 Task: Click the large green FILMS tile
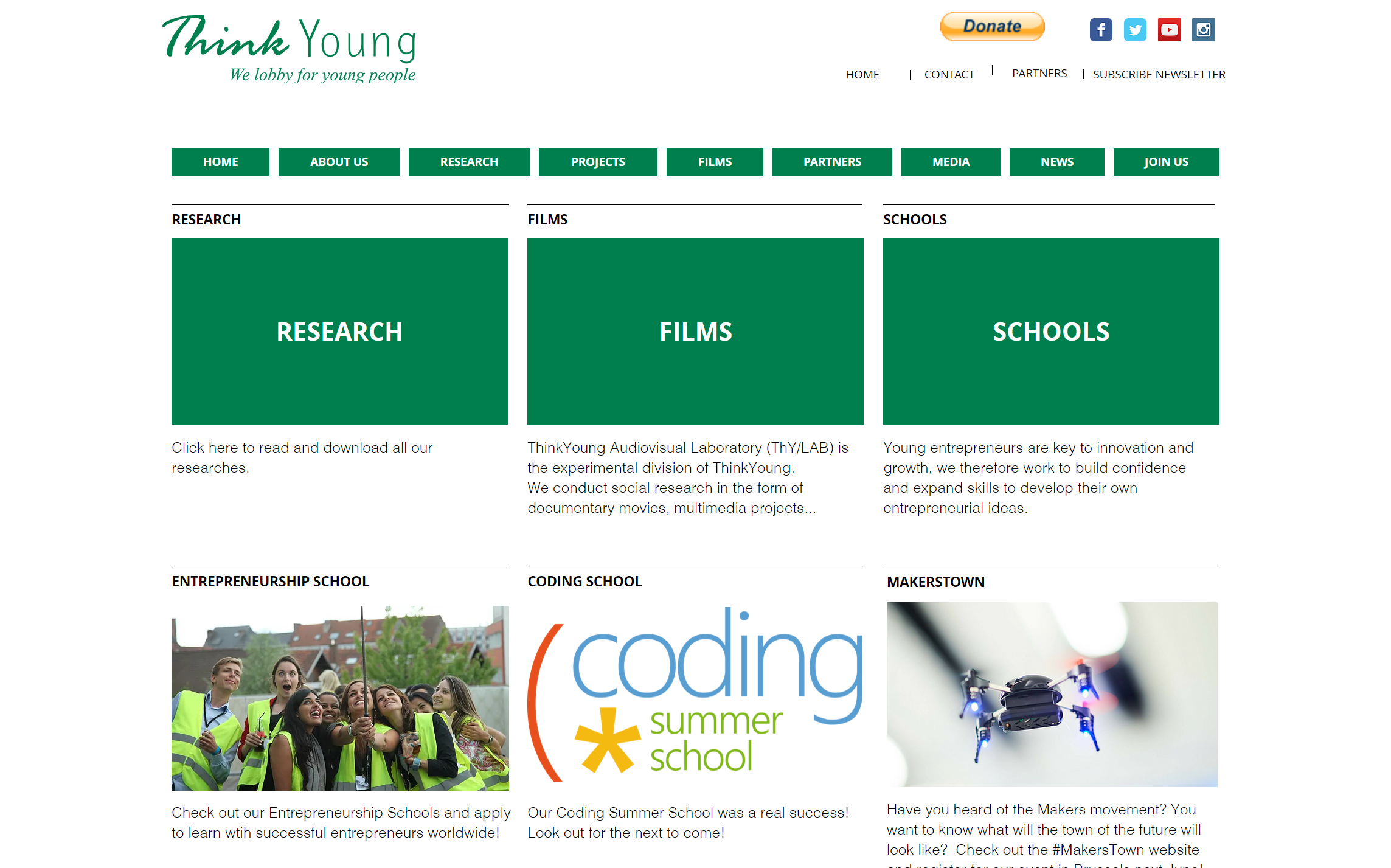coord(695,332)
